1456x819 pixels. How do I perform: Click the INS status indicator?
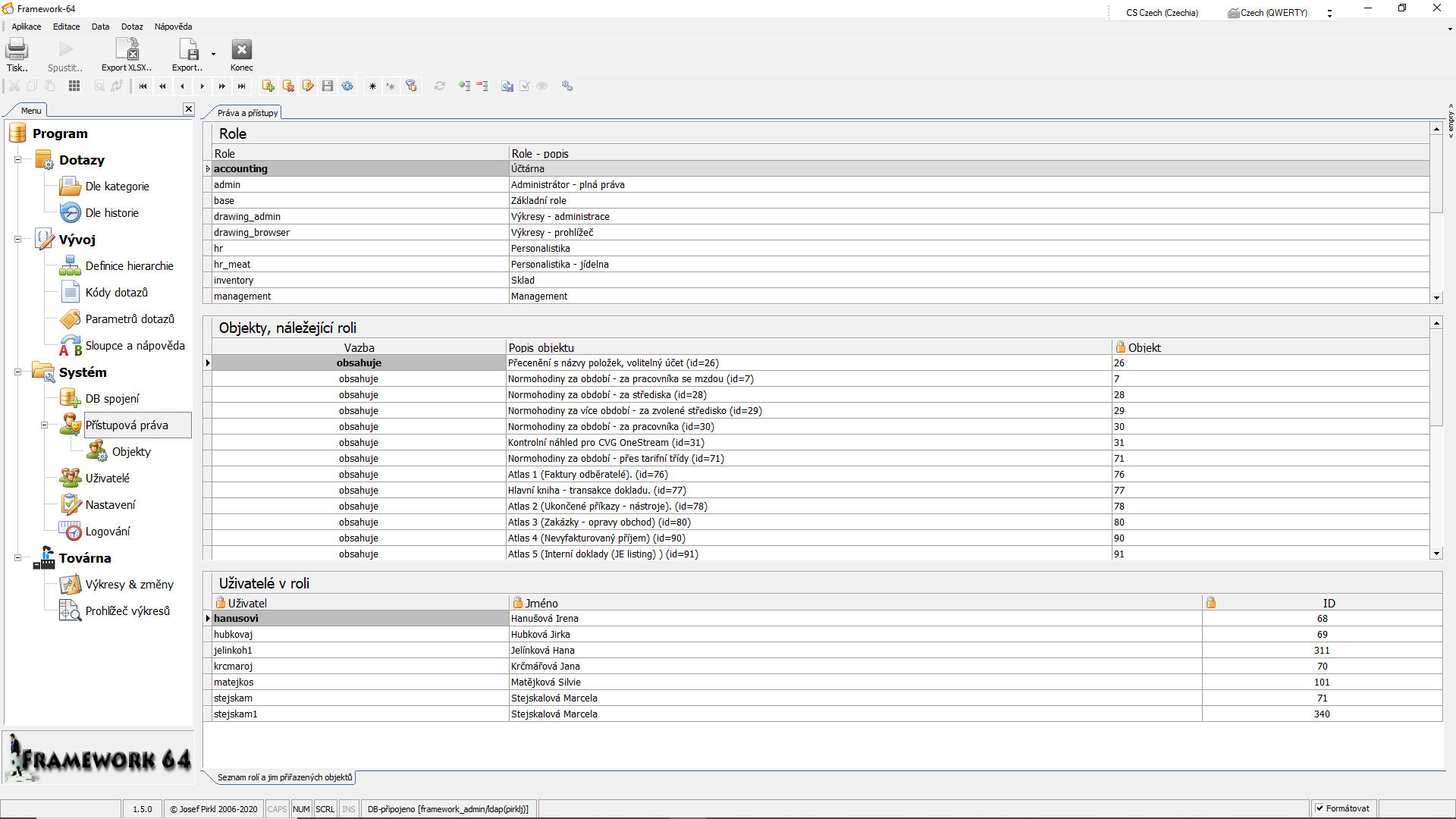click(x=348, y=809)
